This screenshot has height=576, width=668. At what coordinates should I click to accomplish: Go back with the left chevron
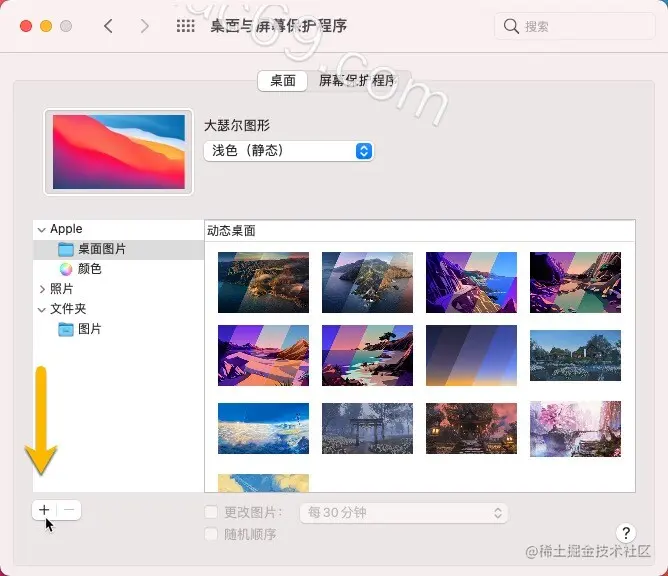(108, 26)
